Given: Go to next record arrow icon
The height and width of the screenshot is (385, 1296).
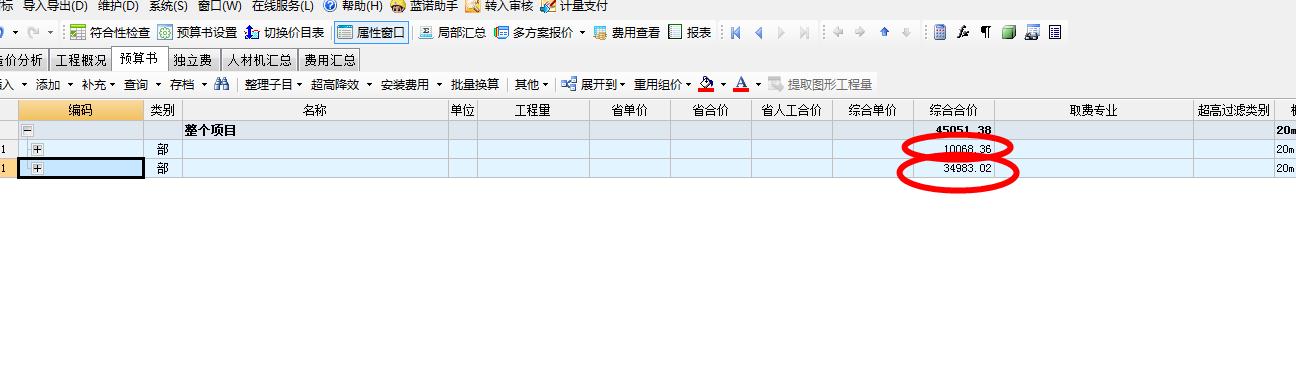Looking at the screenshot, I should (x=782, y=32).
